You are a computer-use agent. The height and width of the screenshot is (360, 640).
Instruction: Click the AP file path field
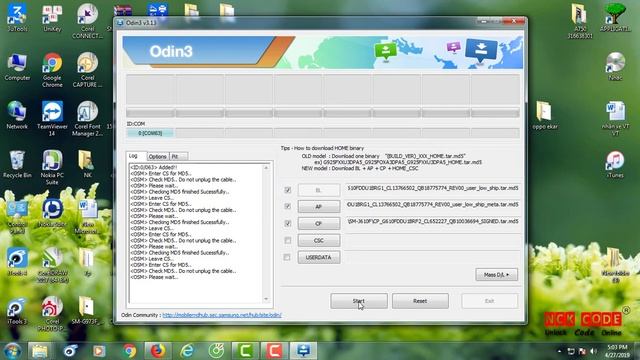click(x=433, y=204)
